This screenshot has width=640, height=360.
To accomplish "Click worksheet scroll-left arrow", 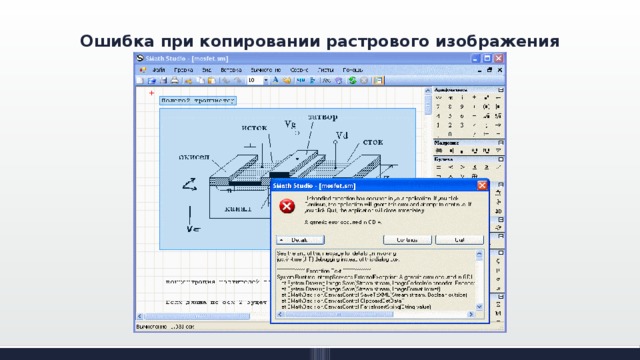I will tap(140, 316).
